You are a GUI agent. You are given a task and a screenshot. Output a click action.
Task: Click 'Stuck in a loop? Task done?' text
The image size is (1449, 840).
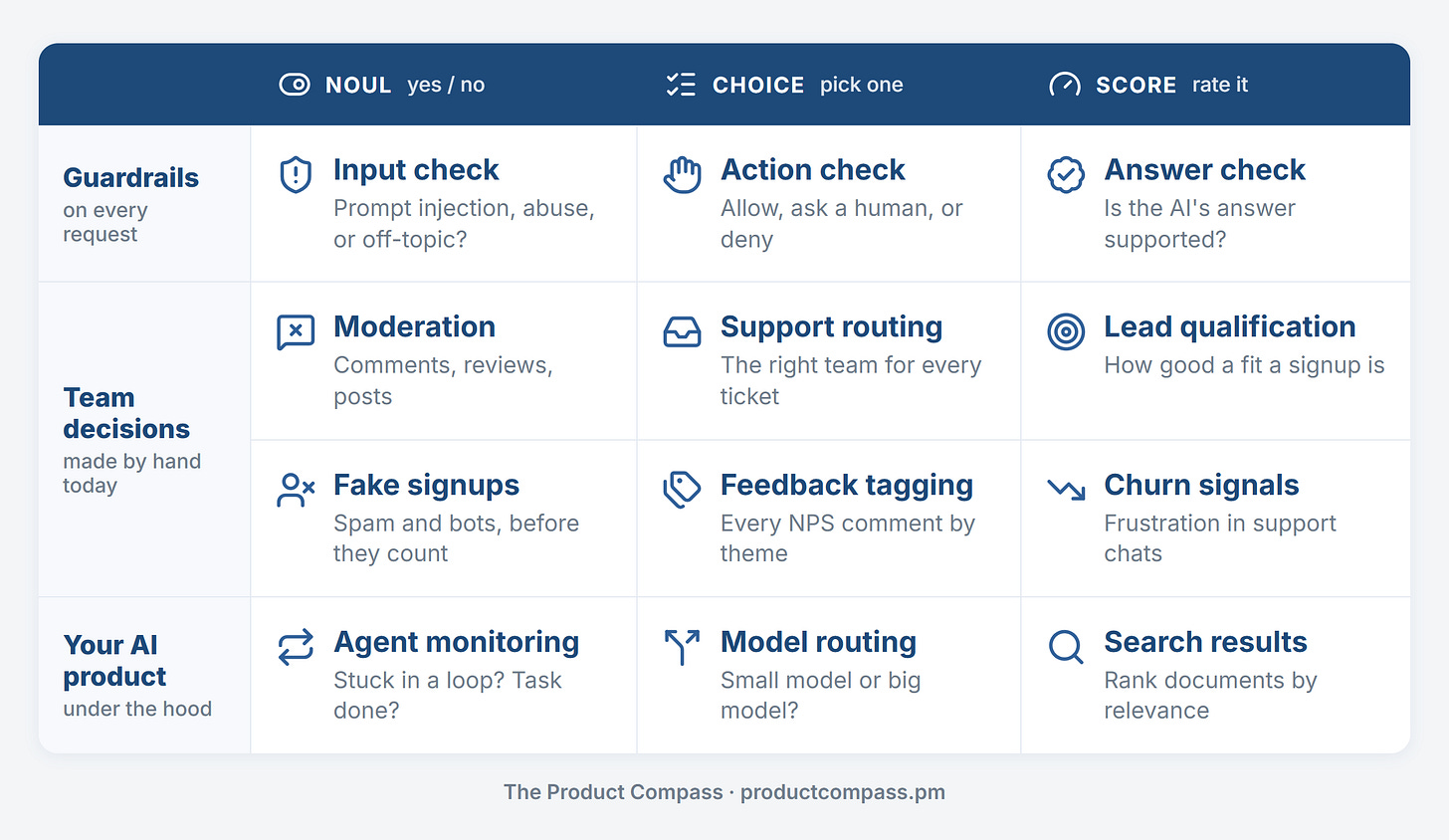[448, 696]
